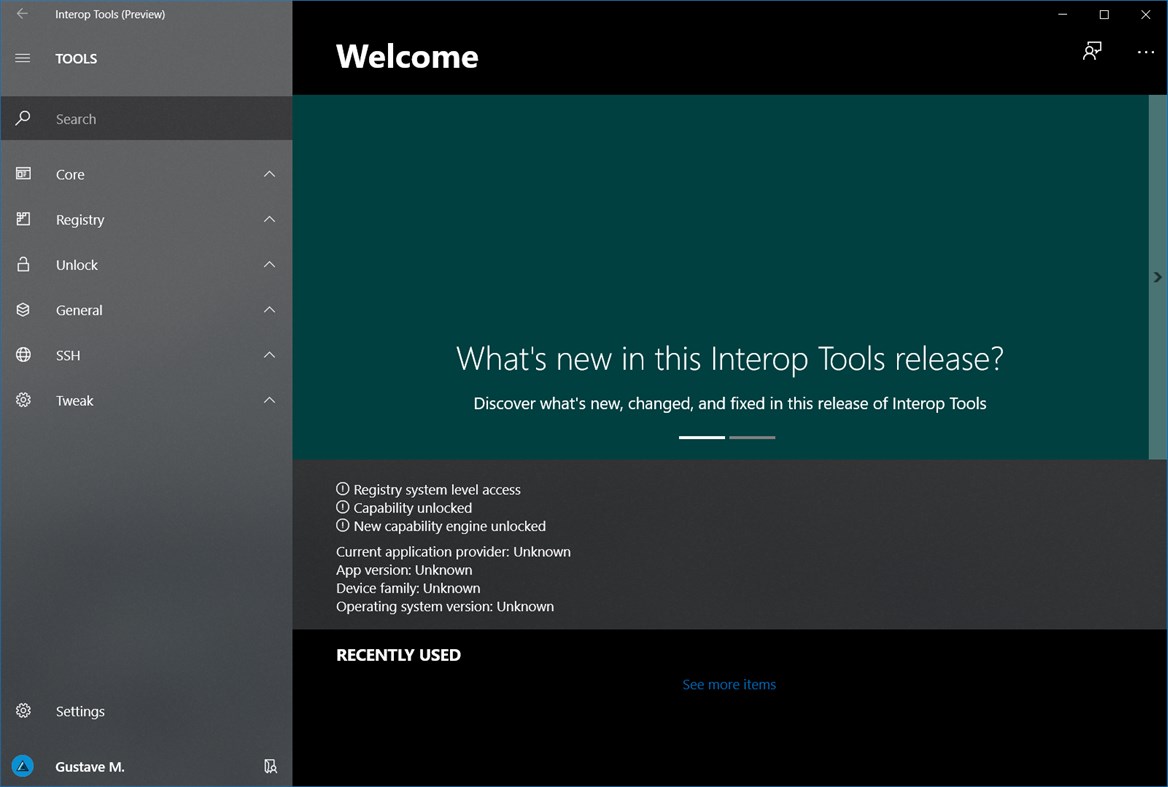Select the Unlock menu item

point(146,265)
